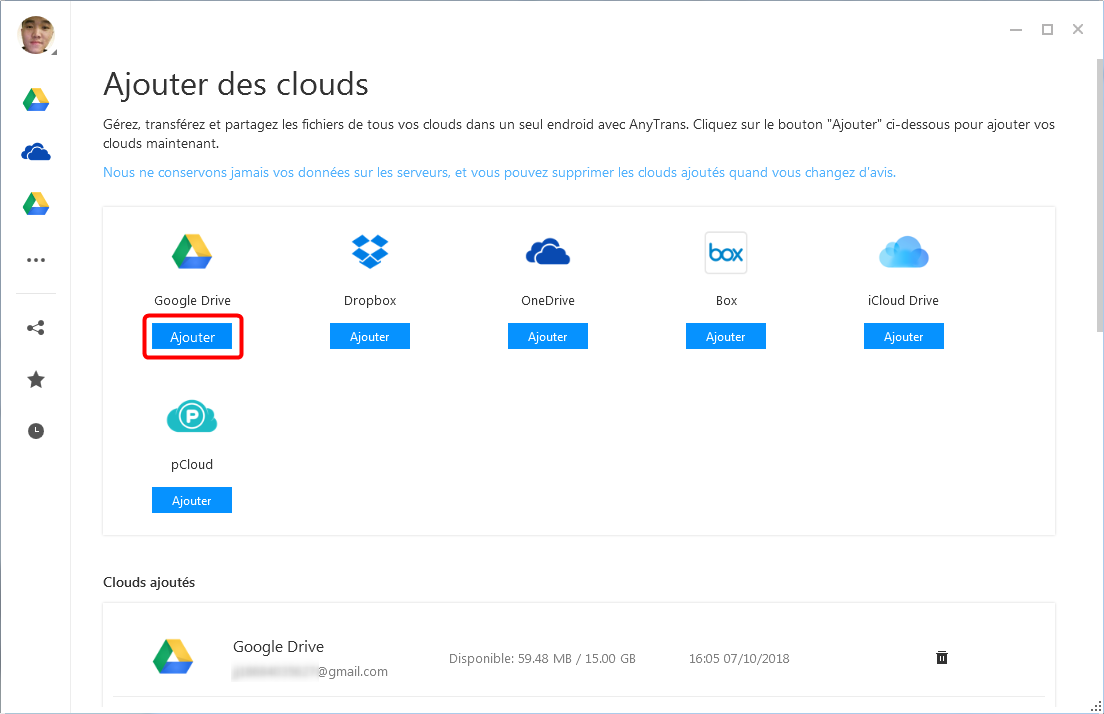
Task: Click 'pCloud' label in cloud grid
Action: [192, 465]
